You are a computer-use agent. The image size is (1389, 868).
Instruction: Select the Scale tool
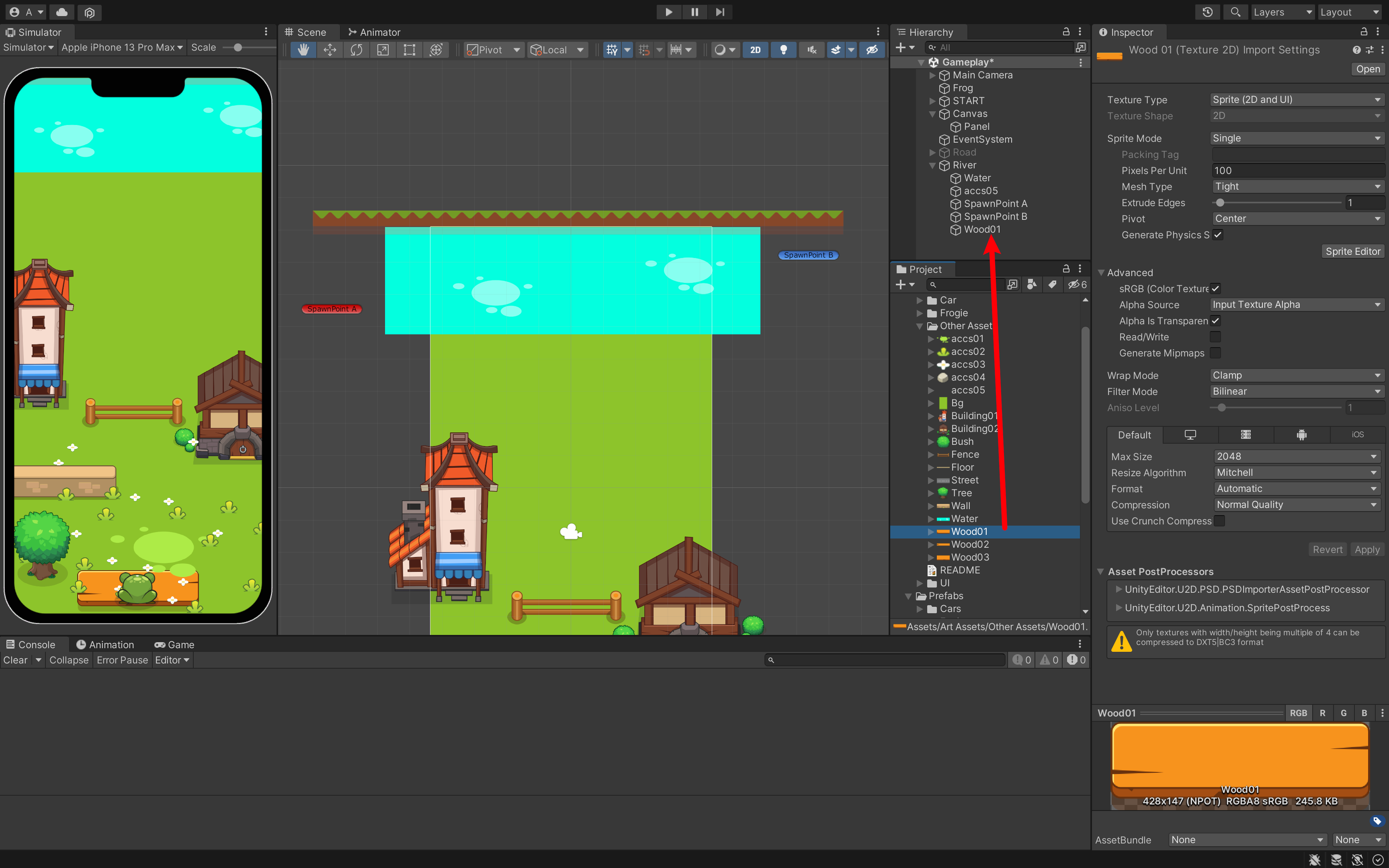pos(383,50)
